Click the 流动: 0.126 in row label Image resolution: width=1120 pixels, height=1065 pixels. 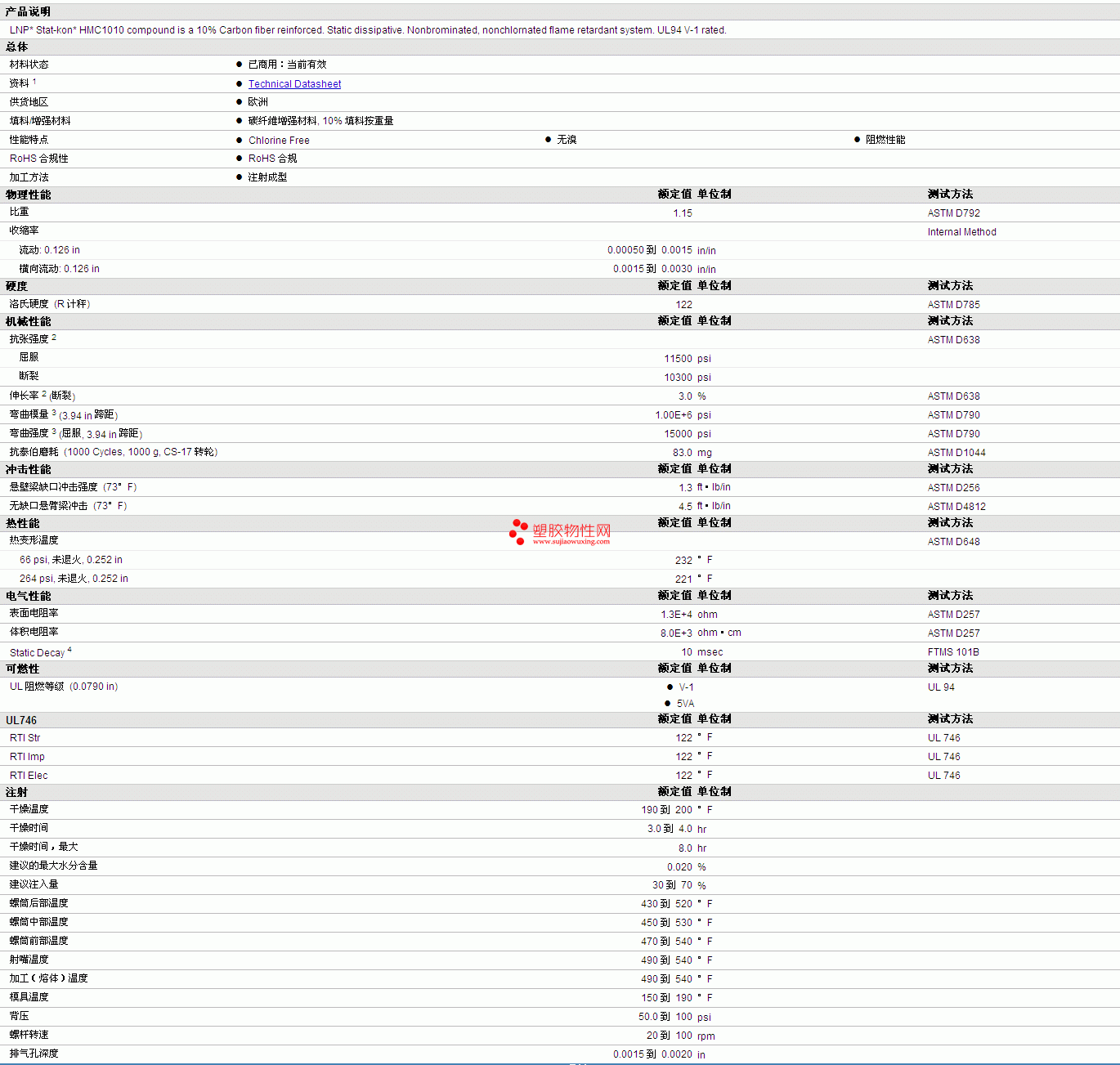50,250
